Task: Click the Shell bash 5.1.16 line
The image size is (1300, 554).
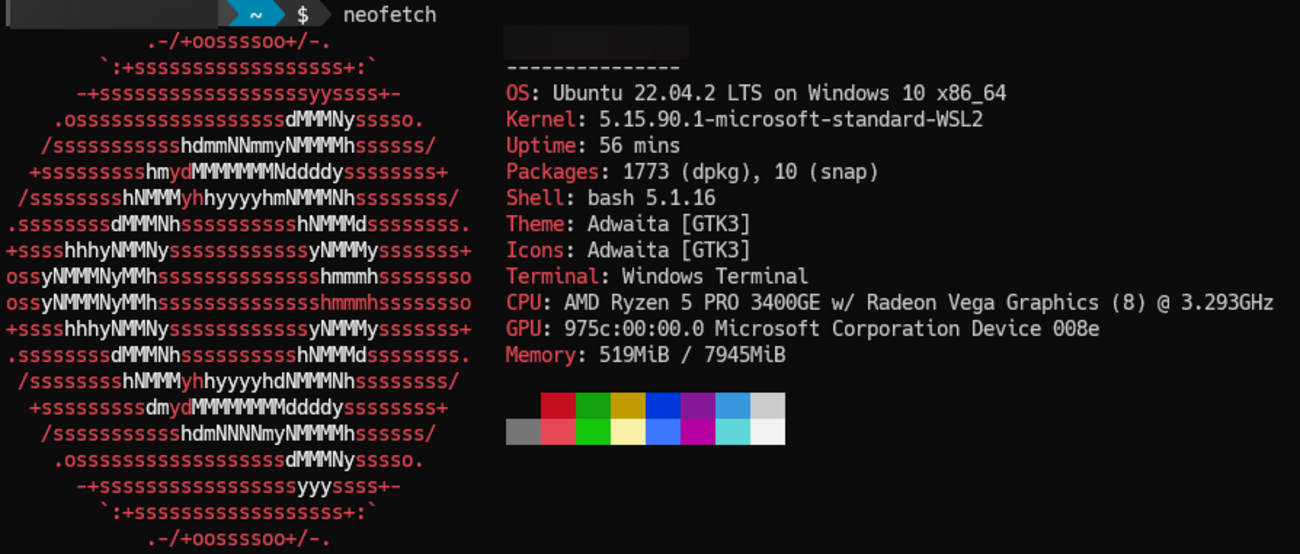Action: click(x=610, y=198)
